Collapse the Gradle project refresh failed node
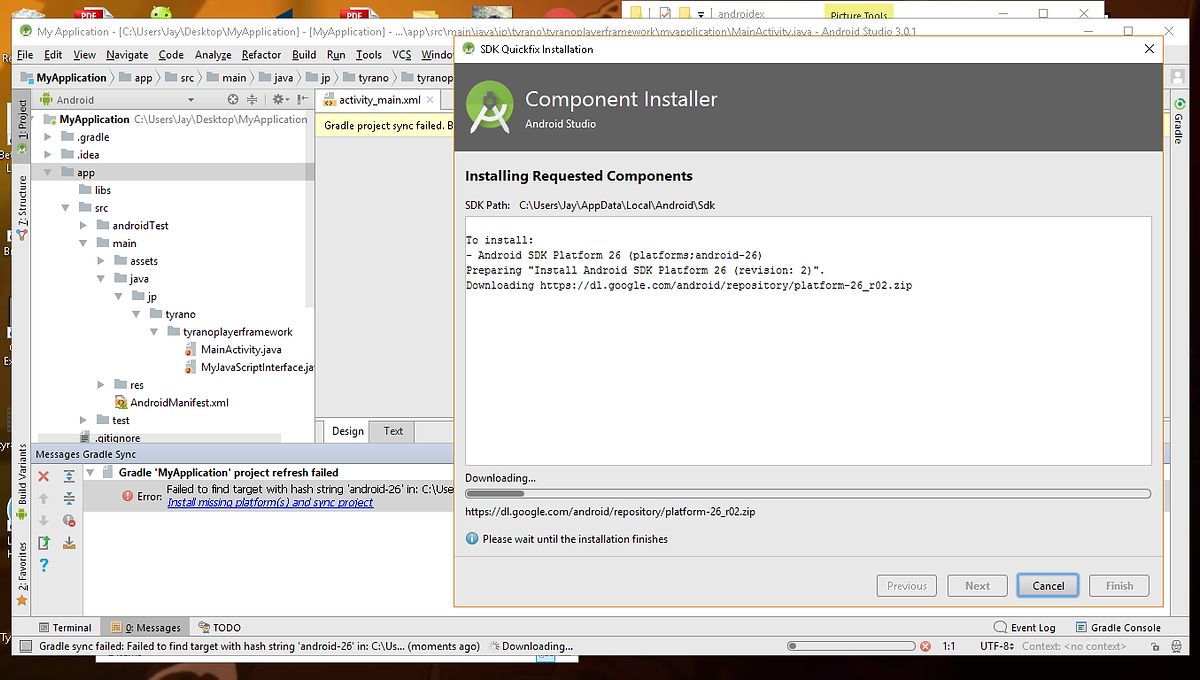The height and width of the screenshot is (680, 1200). [x=90, y=472]
